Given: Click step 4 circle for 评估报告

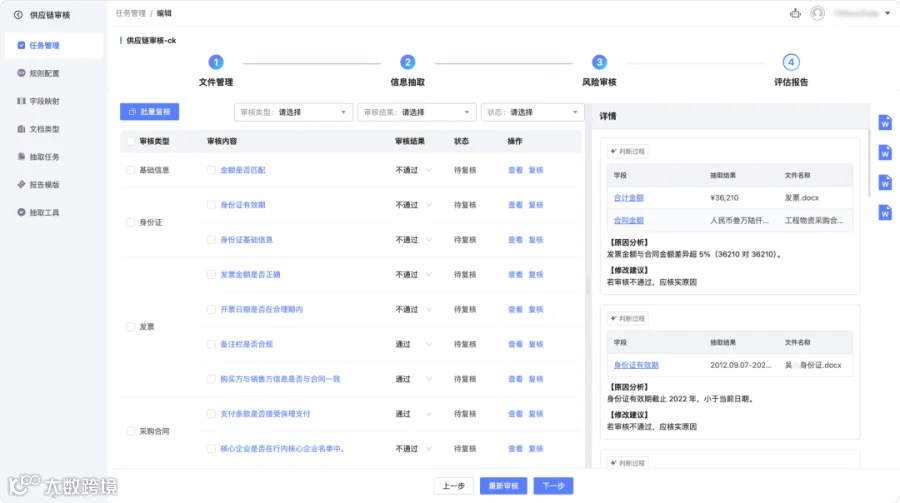Looking at the screenshot, I should point(791,62).
